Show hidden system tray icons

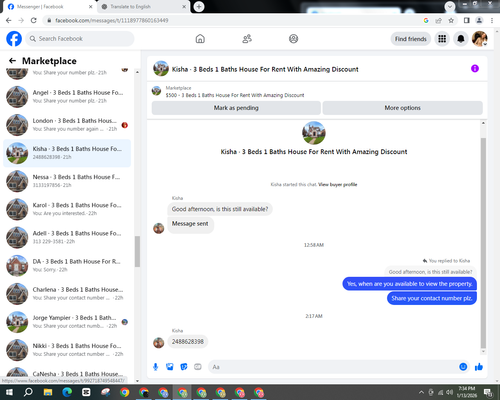click(x=421, y=392)
